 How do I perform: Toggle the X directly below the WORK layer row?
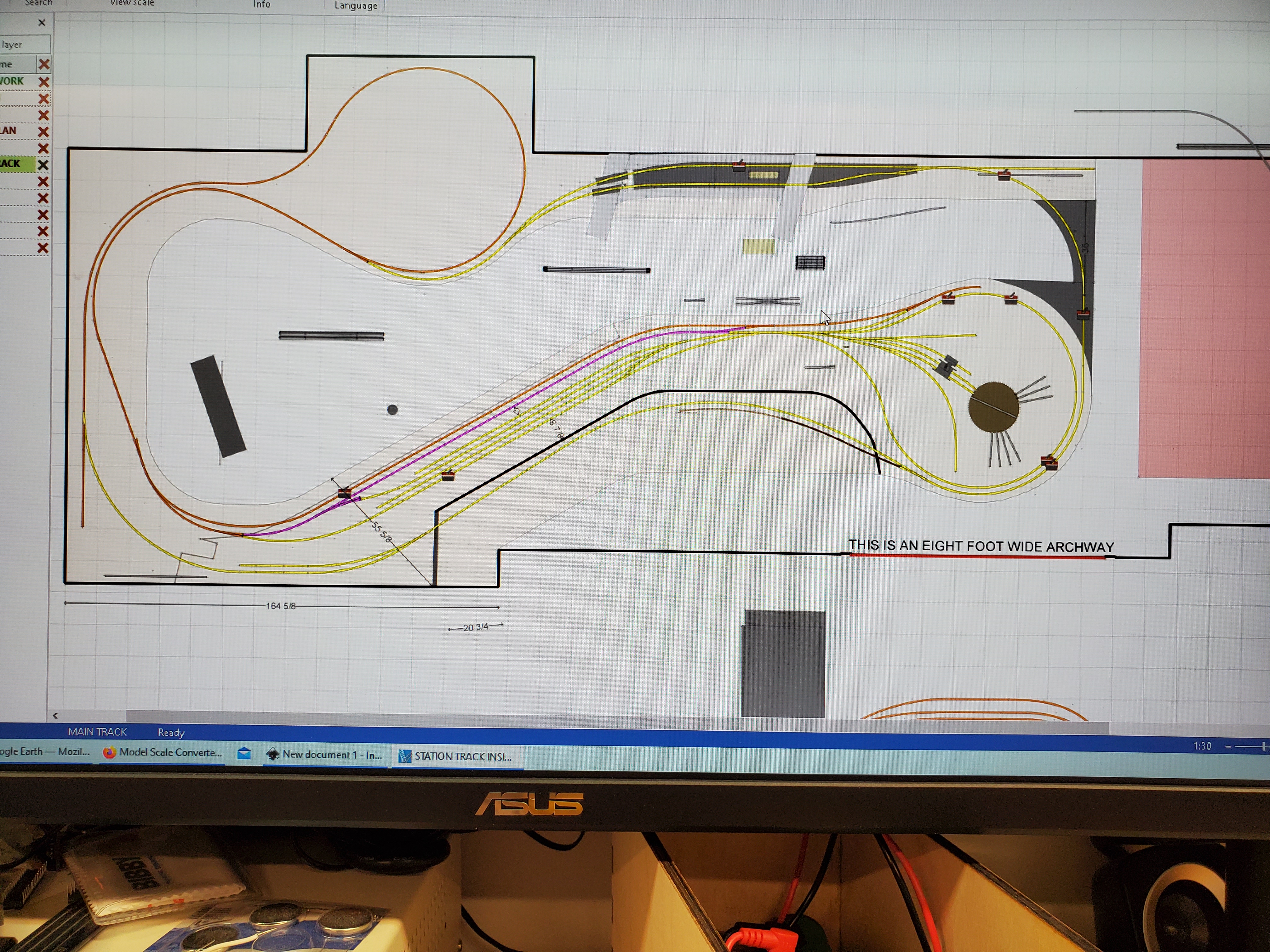coord(43,99)
